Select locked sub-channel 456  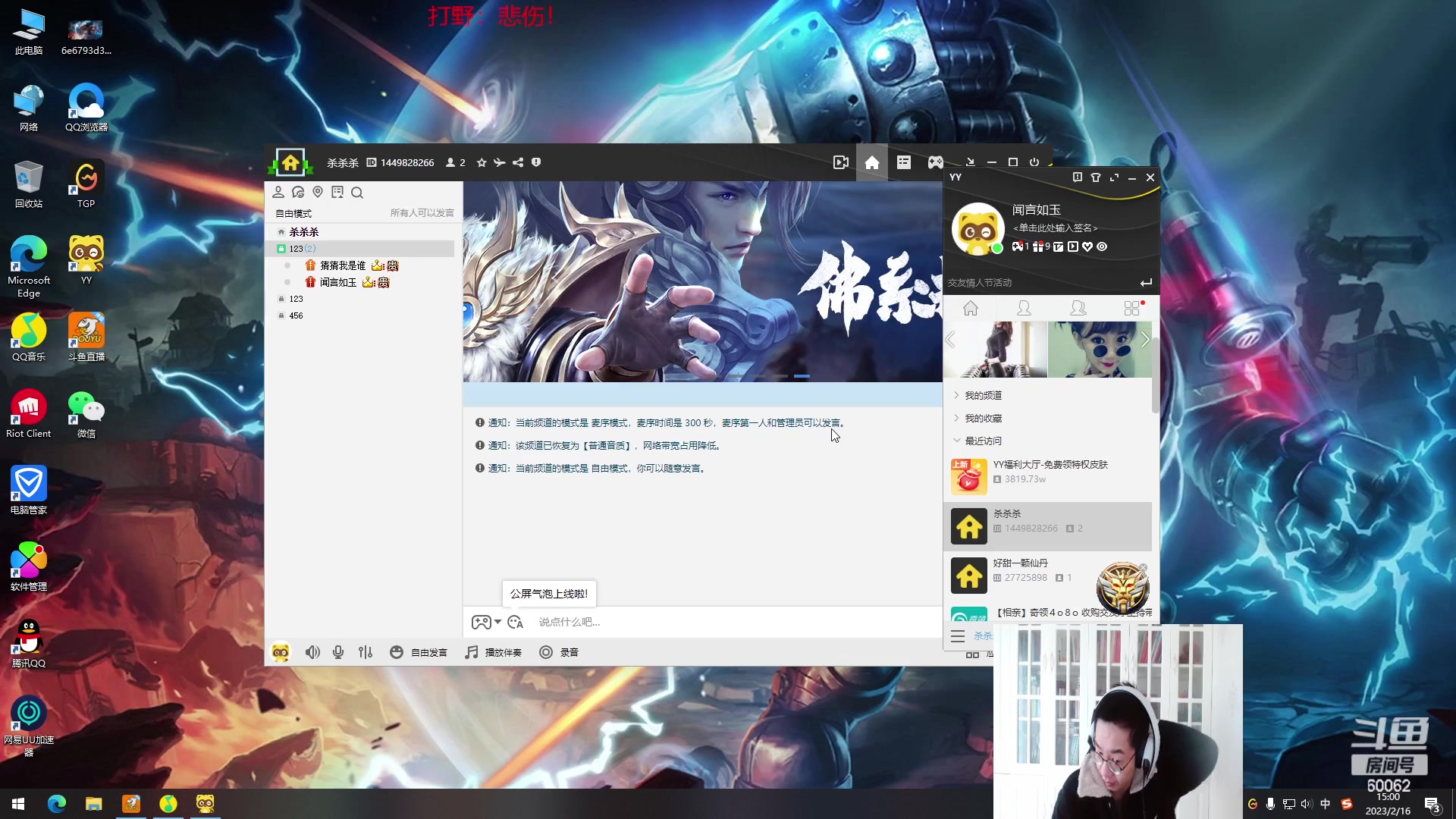tap(296, 315)
